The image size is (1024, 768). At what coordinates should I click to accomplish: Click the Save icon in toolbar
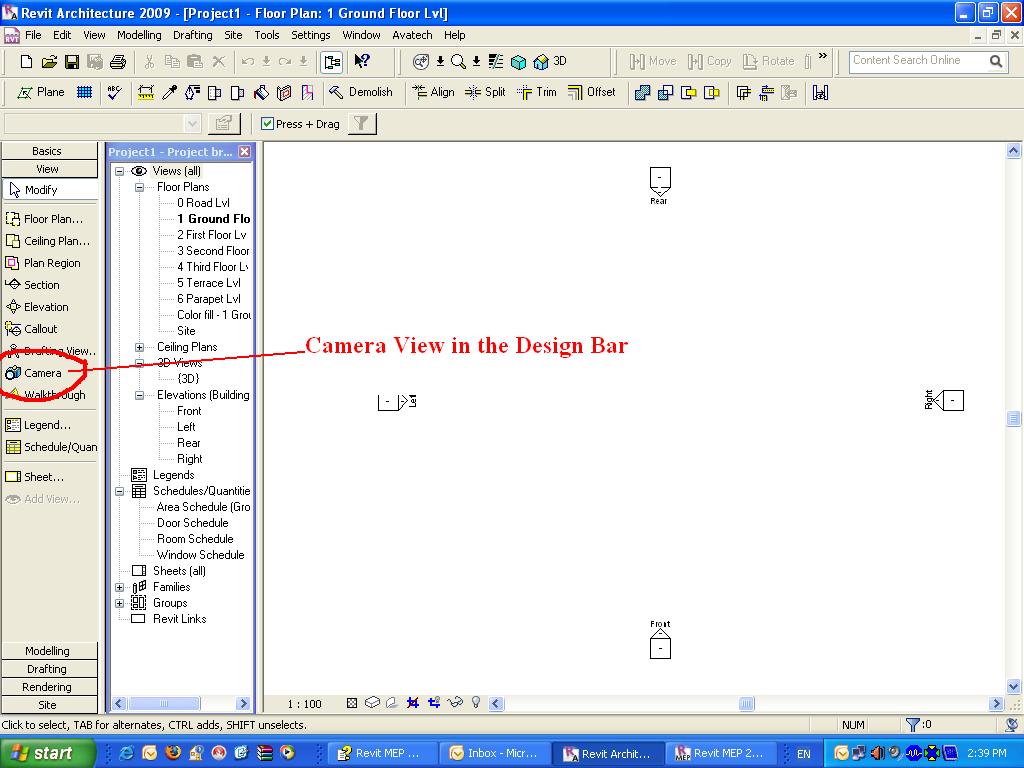click(x=72, y=62)
